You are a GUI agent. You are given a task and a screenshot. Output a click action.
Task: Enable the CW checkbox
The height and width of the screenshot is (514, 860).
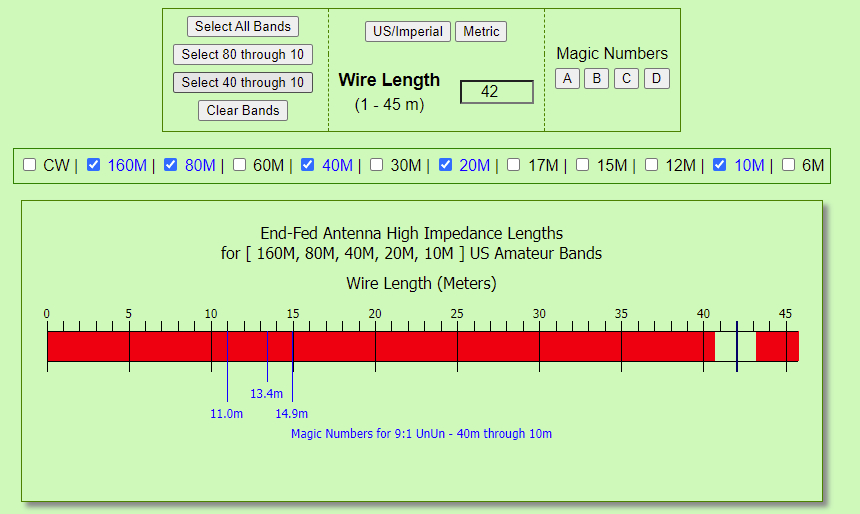tap(30, 165)
